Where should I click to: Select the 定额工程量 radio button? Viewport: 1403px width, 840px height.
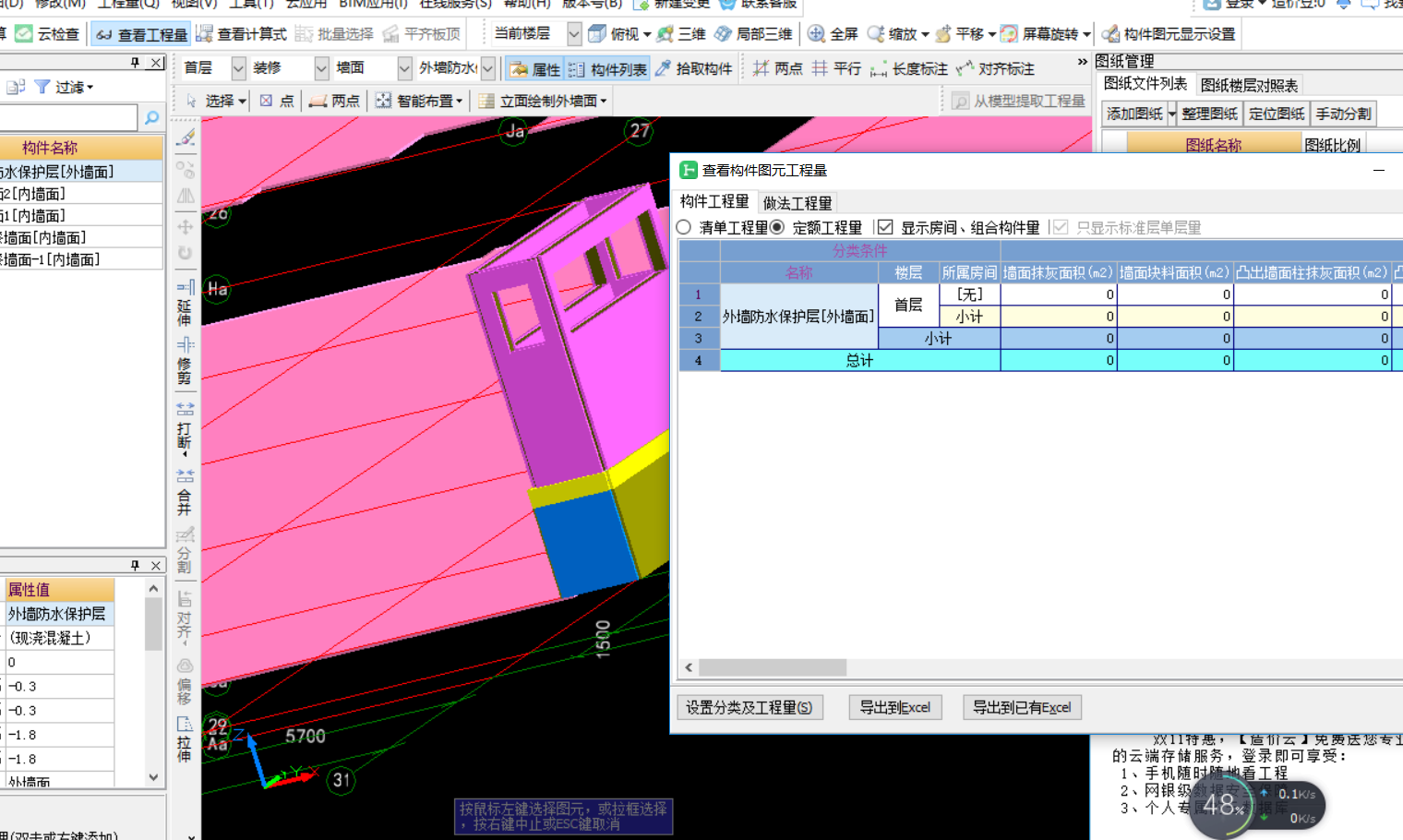(777, 227)
